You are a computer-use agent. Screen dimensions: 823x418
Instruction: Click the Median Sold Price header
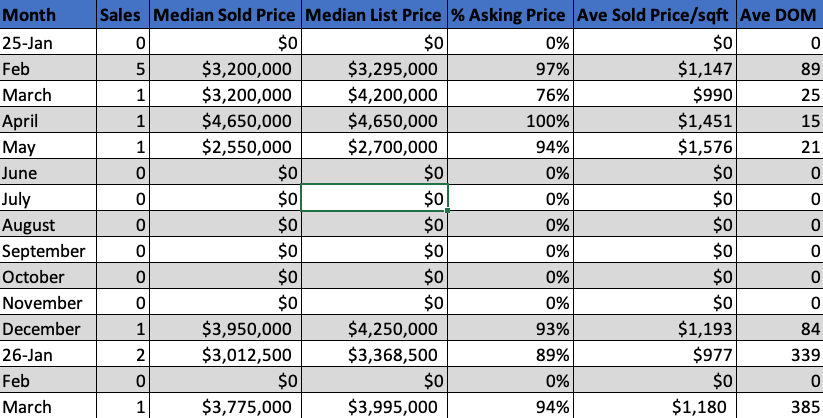pos(225,16)
